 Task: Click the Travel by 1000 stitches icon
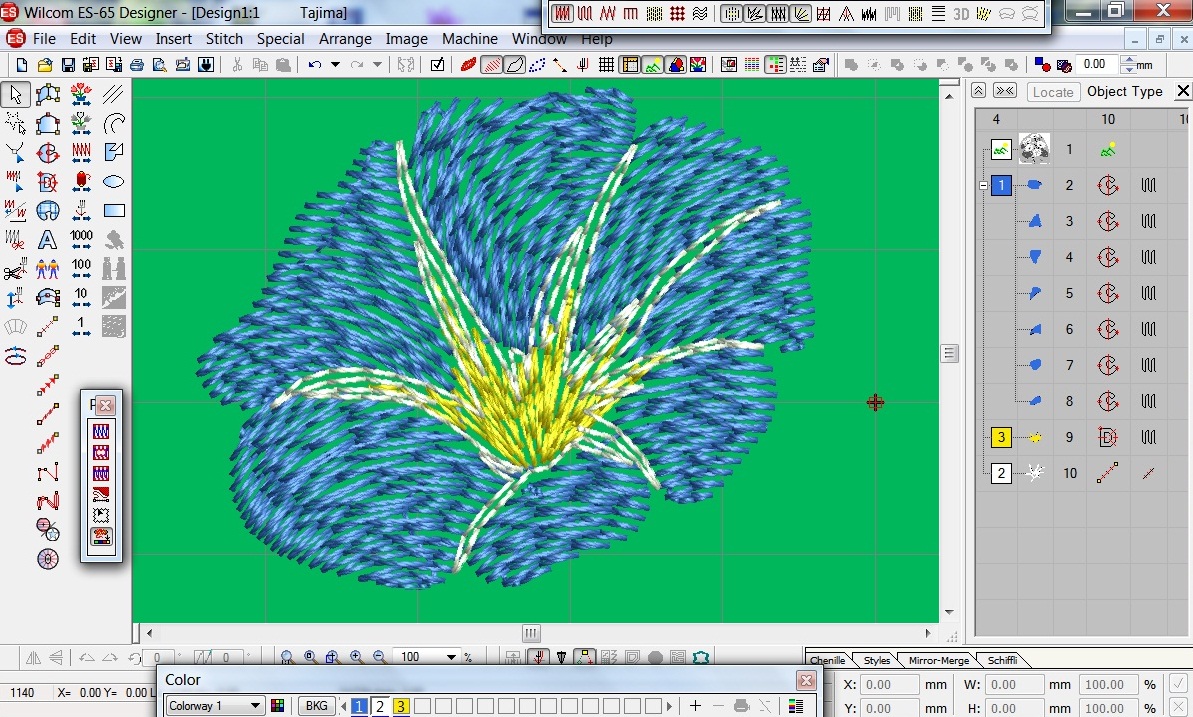click(x=82, y=240)
